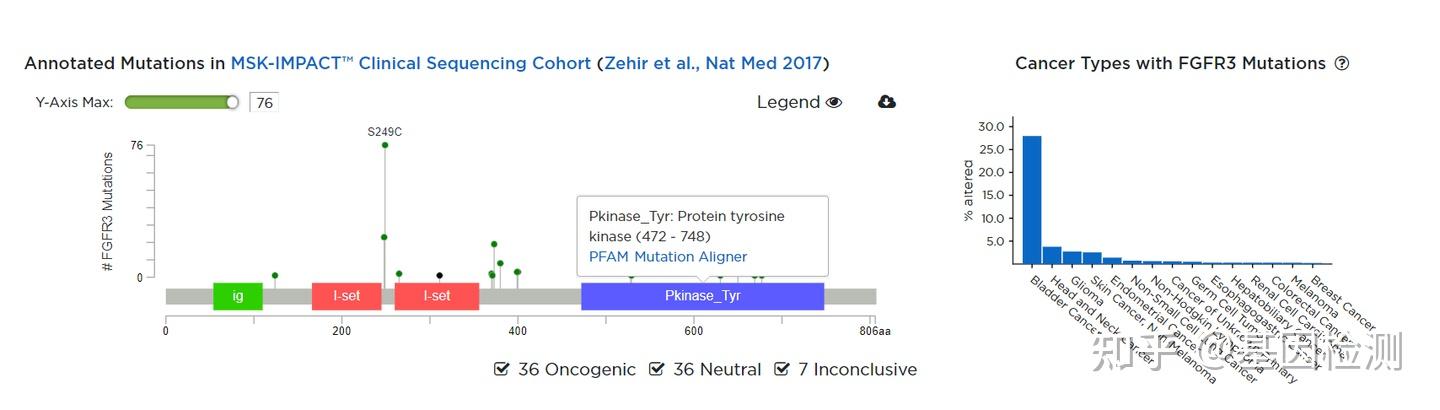Click the S249C mutation lollipop dot
The image size is (1440, 410).
[x=385, y=145]
